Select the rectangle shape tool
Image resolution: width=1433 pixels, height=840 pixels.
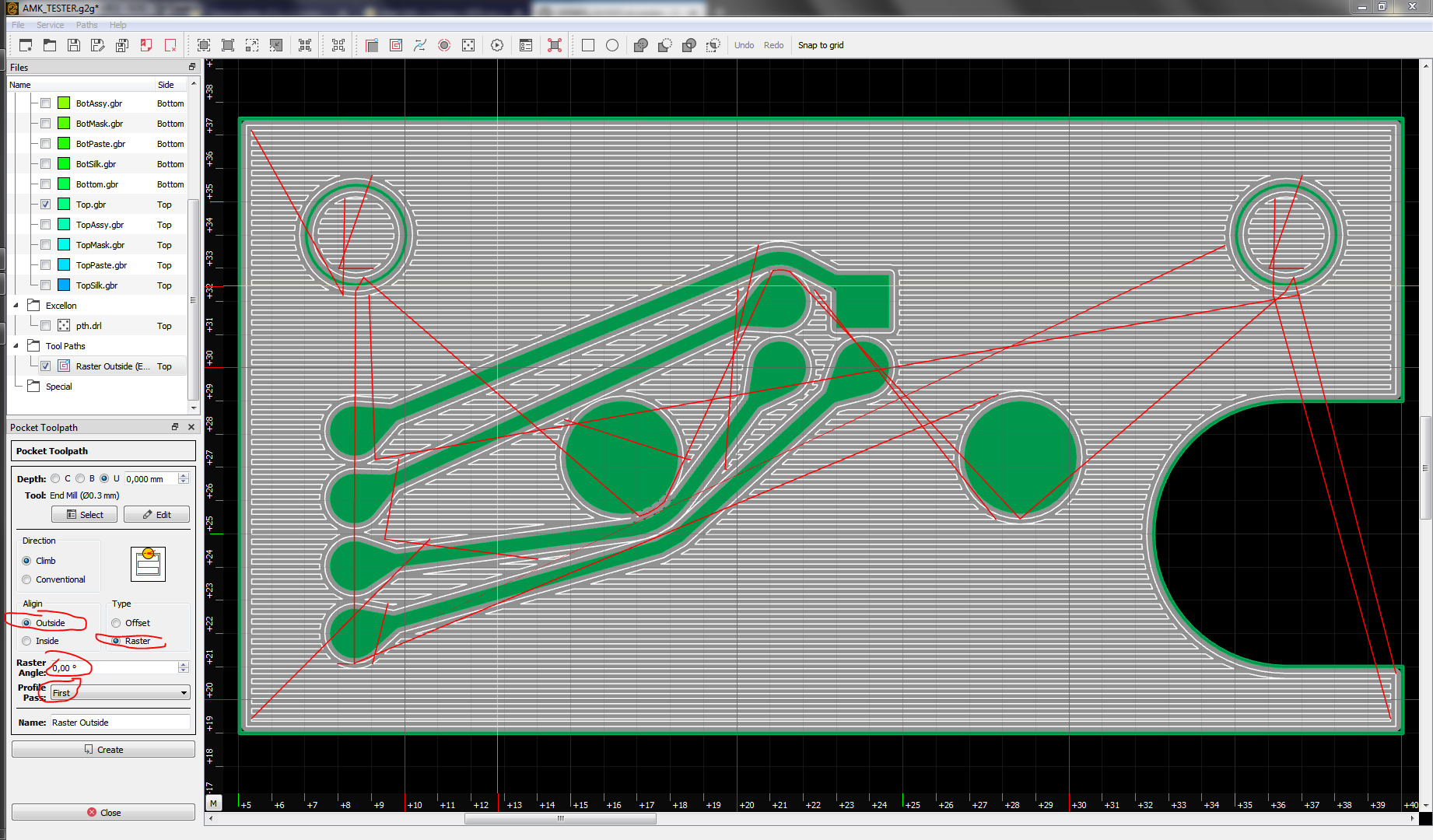[x=588, y=45]
